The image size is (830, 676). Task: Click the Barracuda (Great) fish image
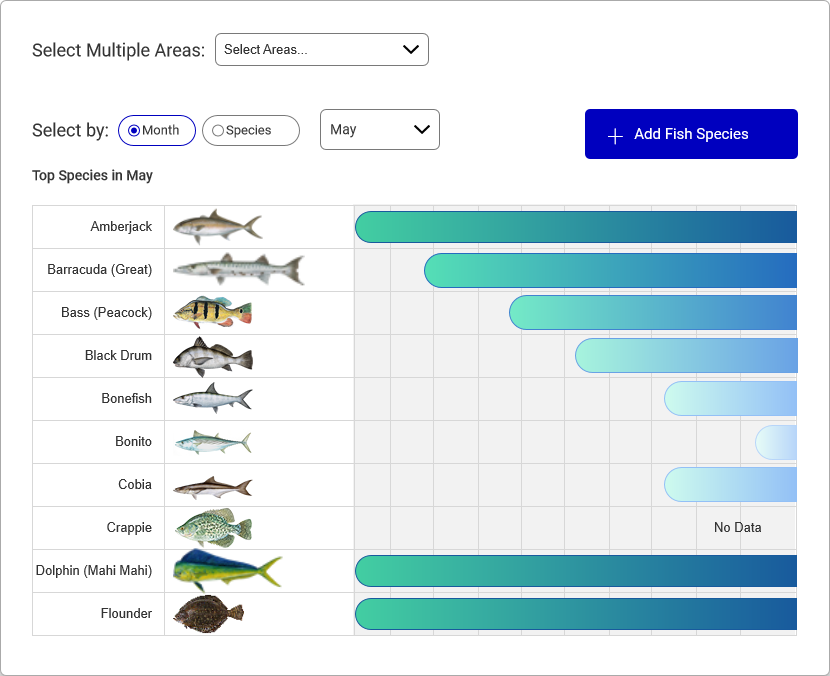237,269
